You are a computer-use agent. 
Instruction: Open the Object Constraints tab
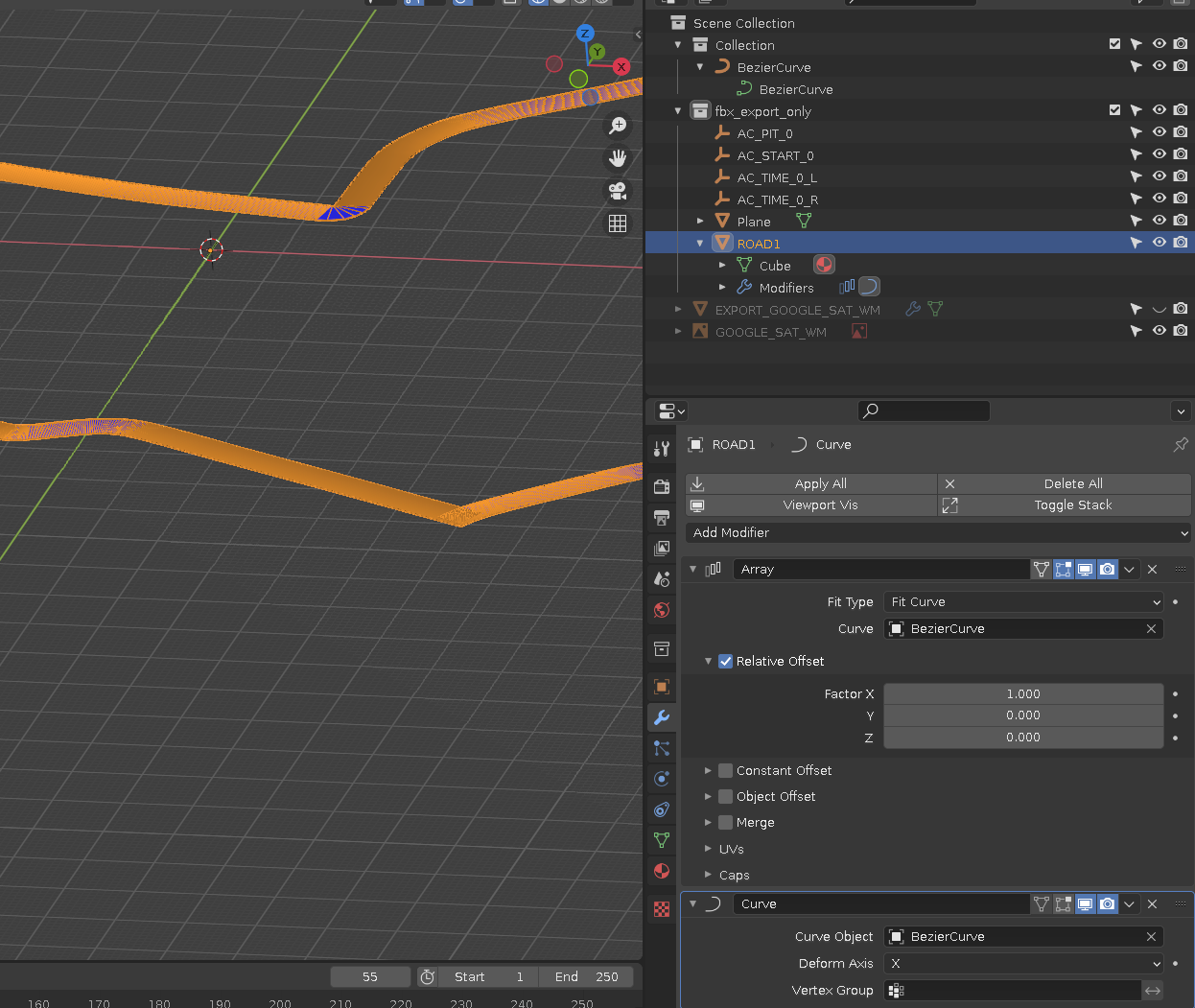click(662, 809)
